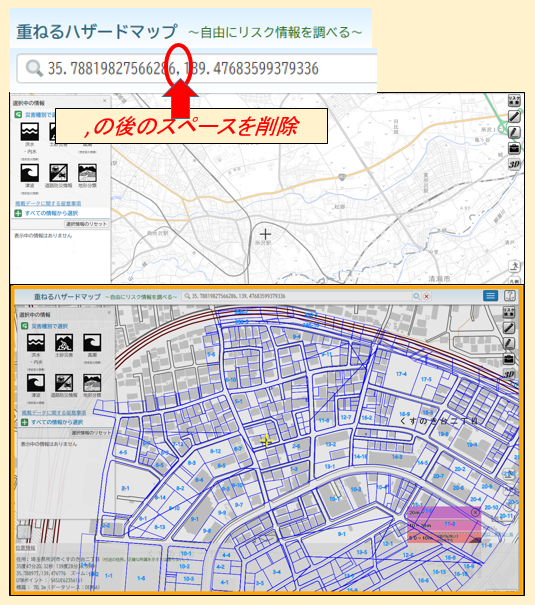Viewport: 535px width, 605px height.
Task: Open the risk search tool in parcel map
Action: click(509, 312)
